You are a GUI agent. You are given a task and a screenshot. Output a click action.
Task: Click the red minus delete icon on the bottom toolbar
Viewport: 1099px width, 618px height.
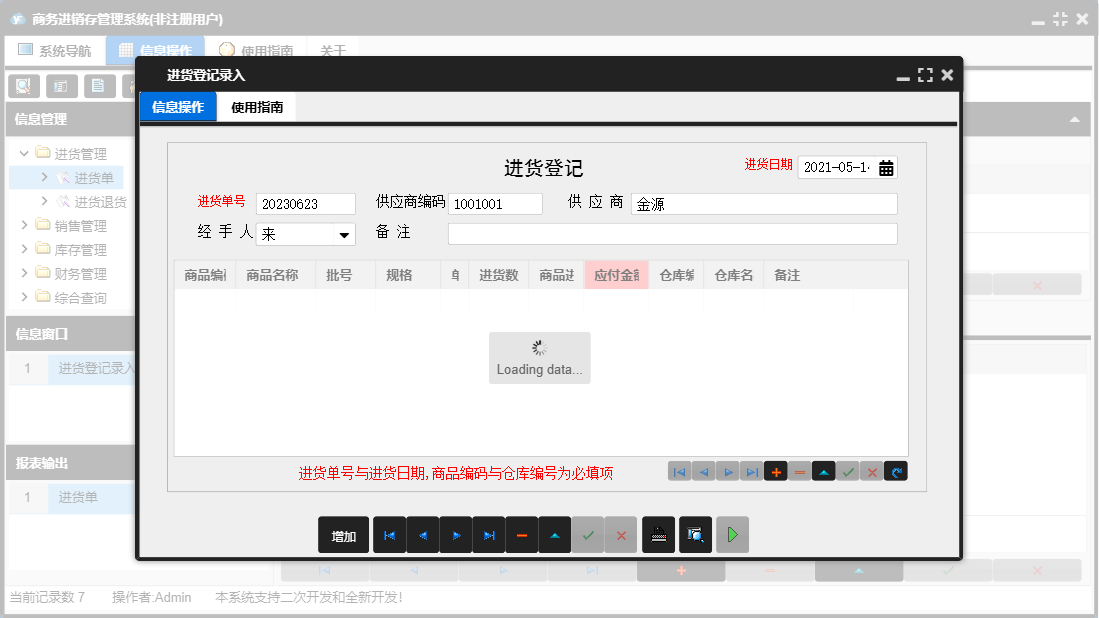pyautogui.click(x=521, y=534)
